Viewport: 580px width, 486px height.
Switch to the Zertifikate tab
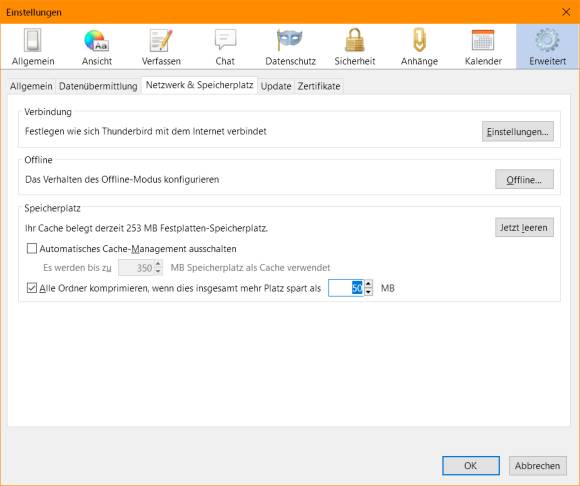319,86
